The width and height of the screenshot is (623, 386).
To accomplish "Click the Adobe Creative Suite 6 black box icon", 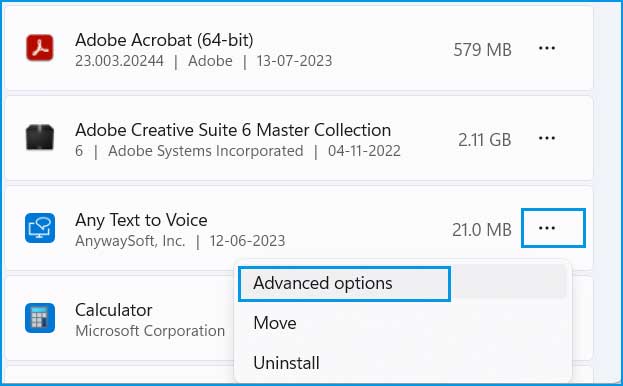I will pyautogui.click(x=40, y=137).
